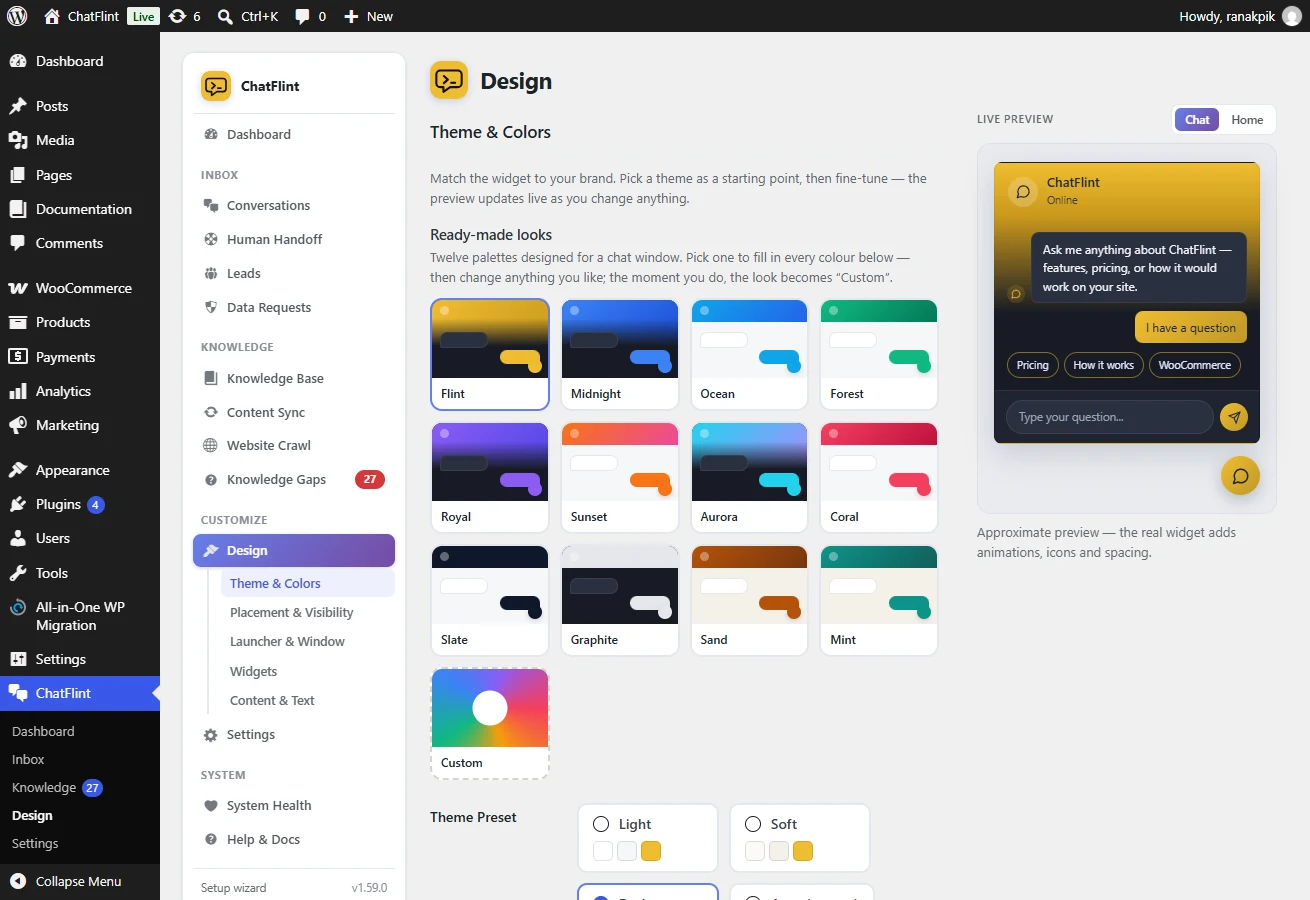
Task: Open the Setup wizard link
Action: (233, 887)
